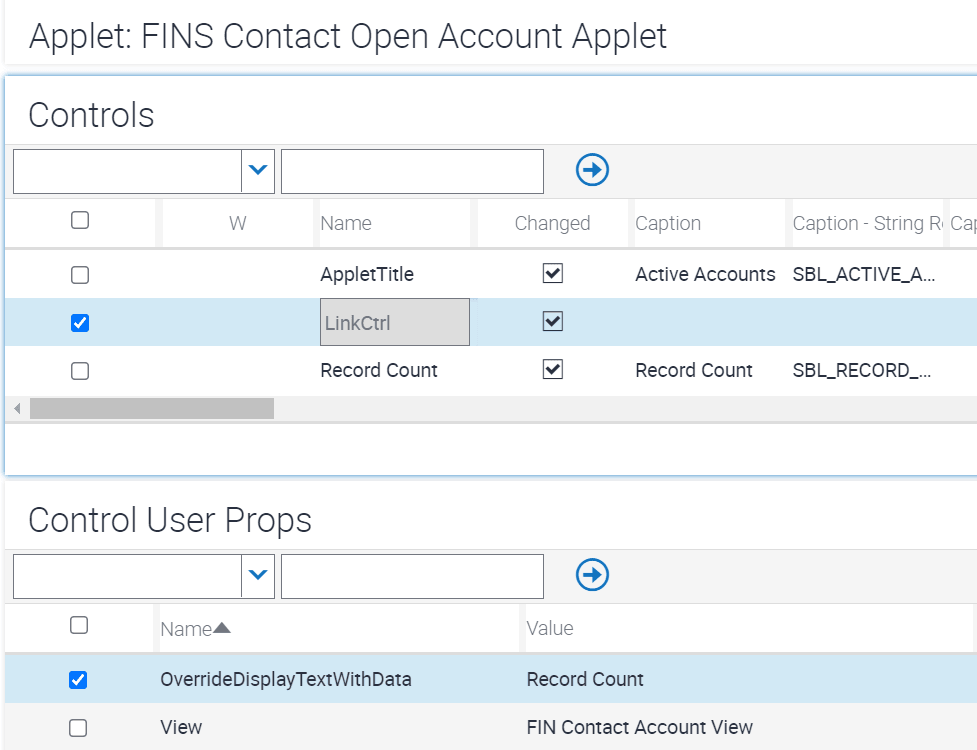977x750 pixels.
Task: Click the Name column header in Controls
Action: (x=346, y=223)
